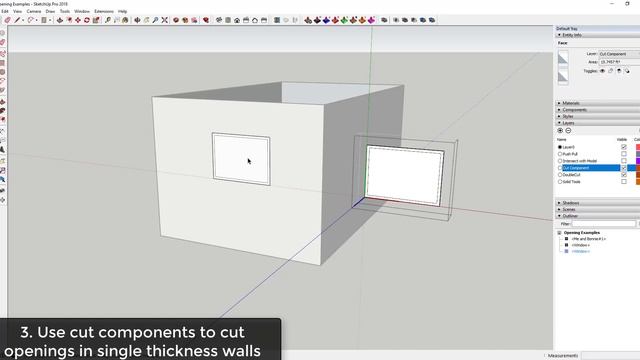Image resolution: width=640 pixels, height=360 pixels.
Task: Expand the Scenes panel
Action: 559,209
